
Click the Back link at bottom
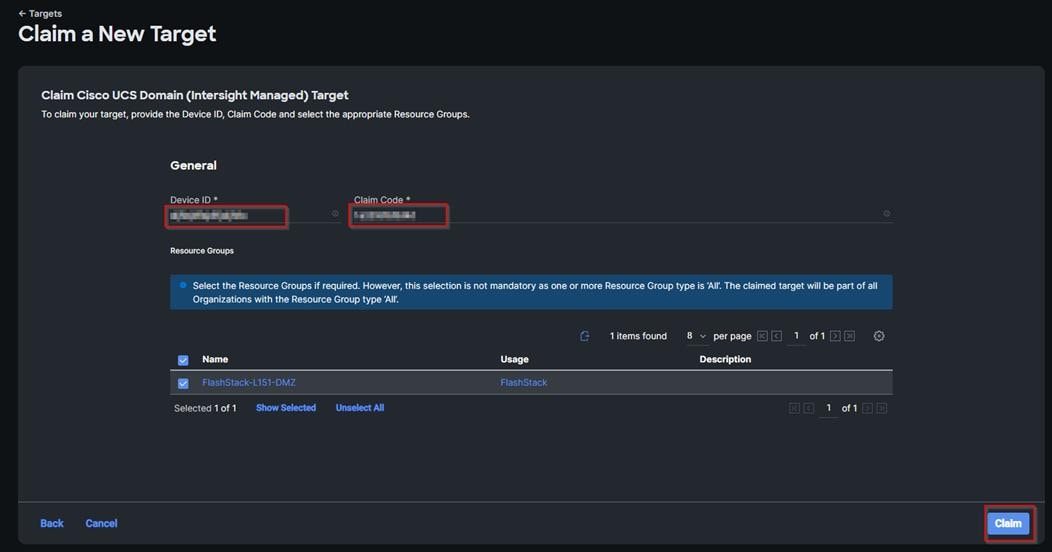52,523
